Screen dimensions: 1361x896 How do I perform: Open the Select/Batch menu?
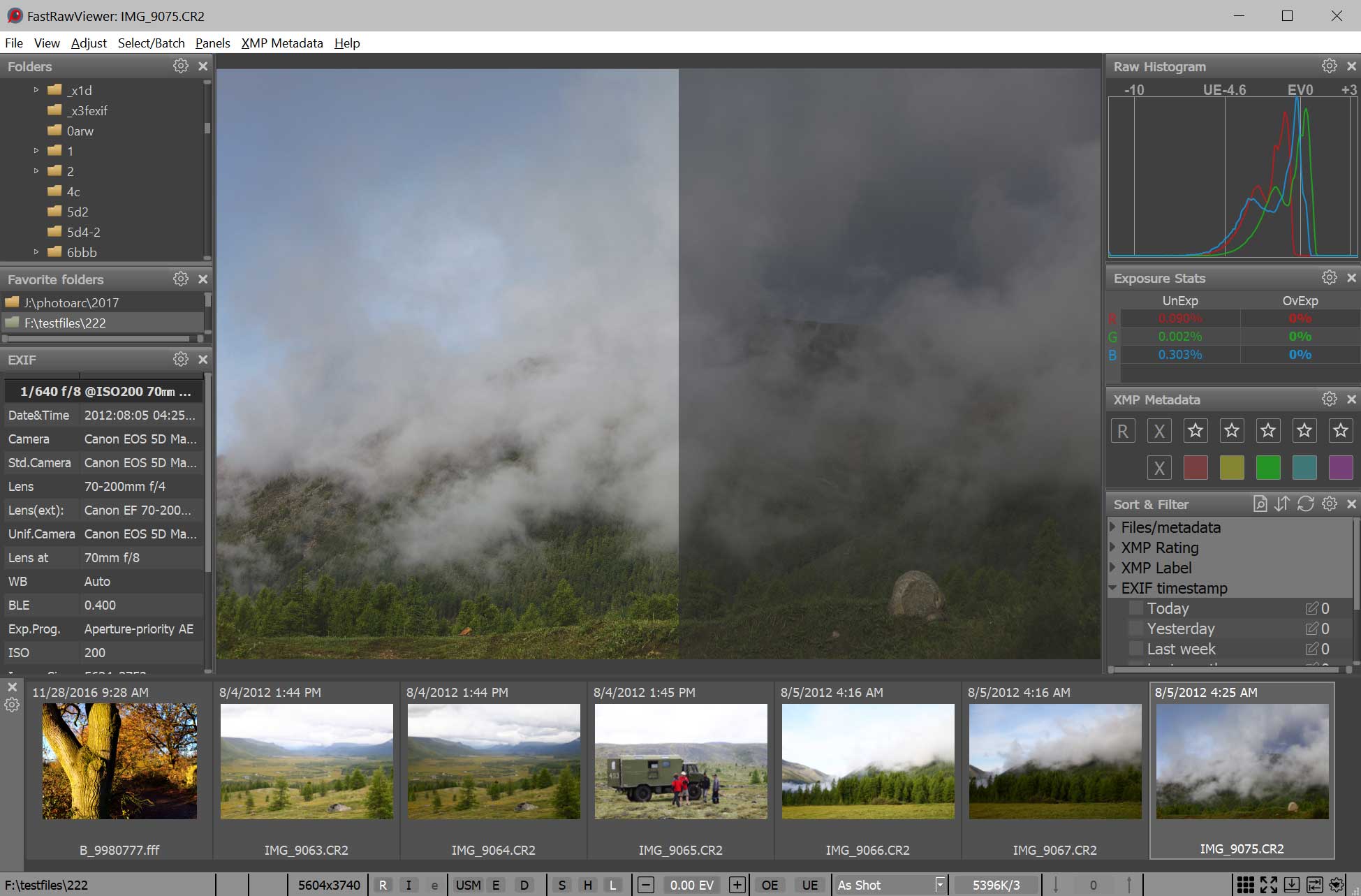coord(151,43)
